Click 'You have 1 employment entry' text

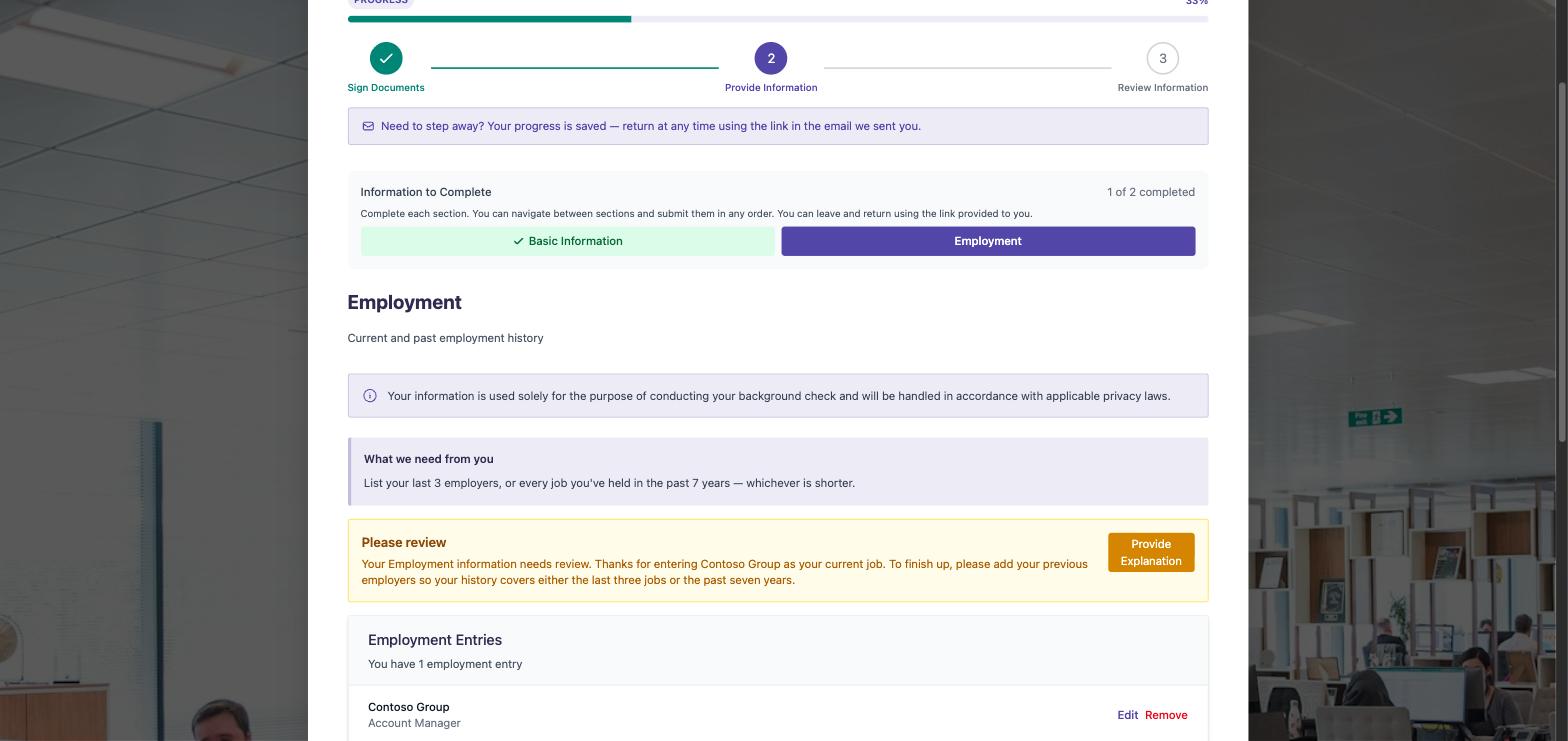445,664
